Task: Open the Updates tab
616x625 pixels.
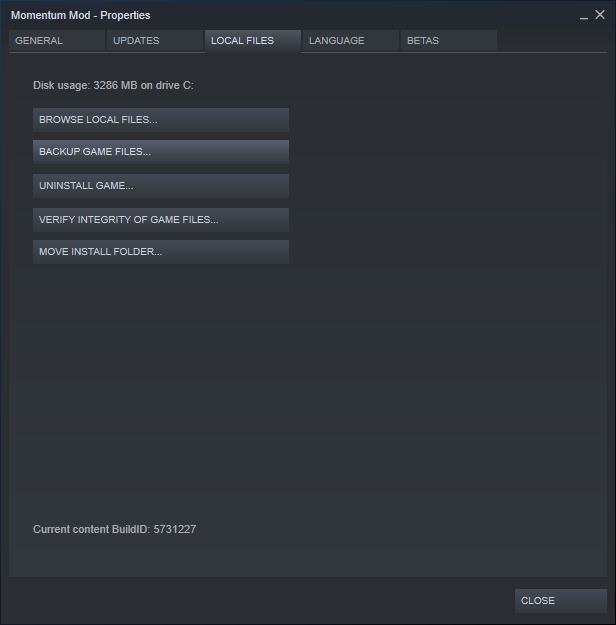Action: pyautogui.click(x=155, y=41)
